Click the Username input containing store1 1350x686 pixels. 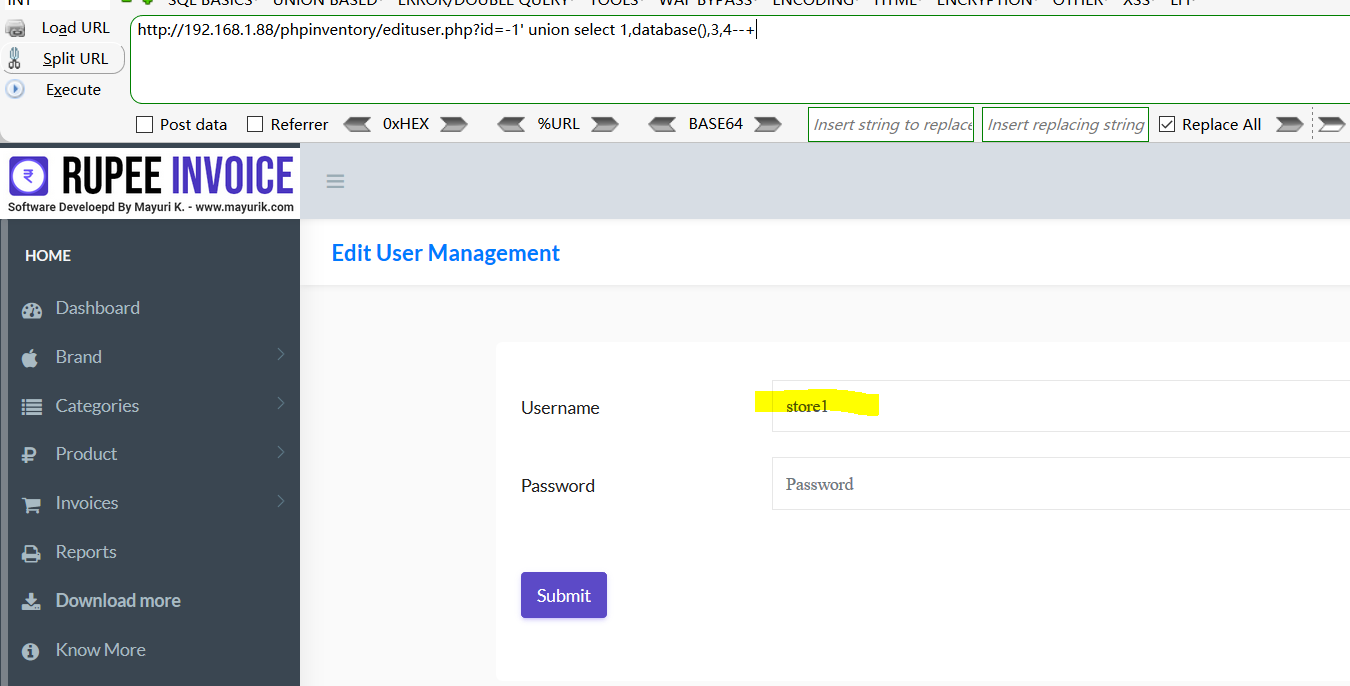(1061, 406)
